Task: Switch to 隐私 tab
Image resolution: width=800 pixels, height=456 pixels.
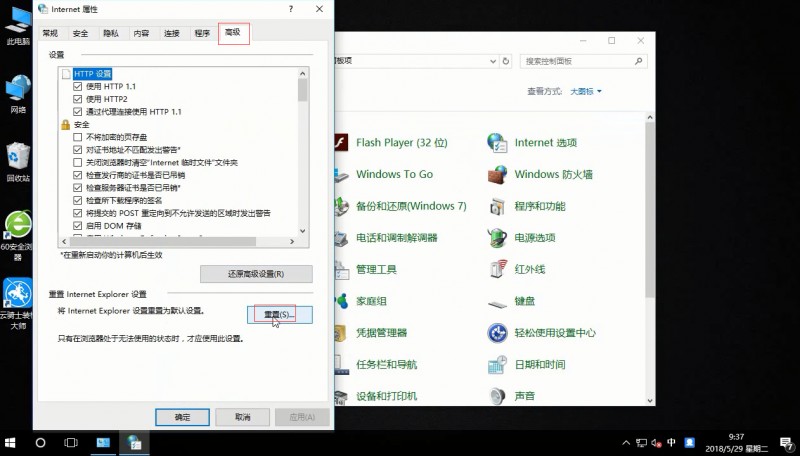Action: point(111,33)
